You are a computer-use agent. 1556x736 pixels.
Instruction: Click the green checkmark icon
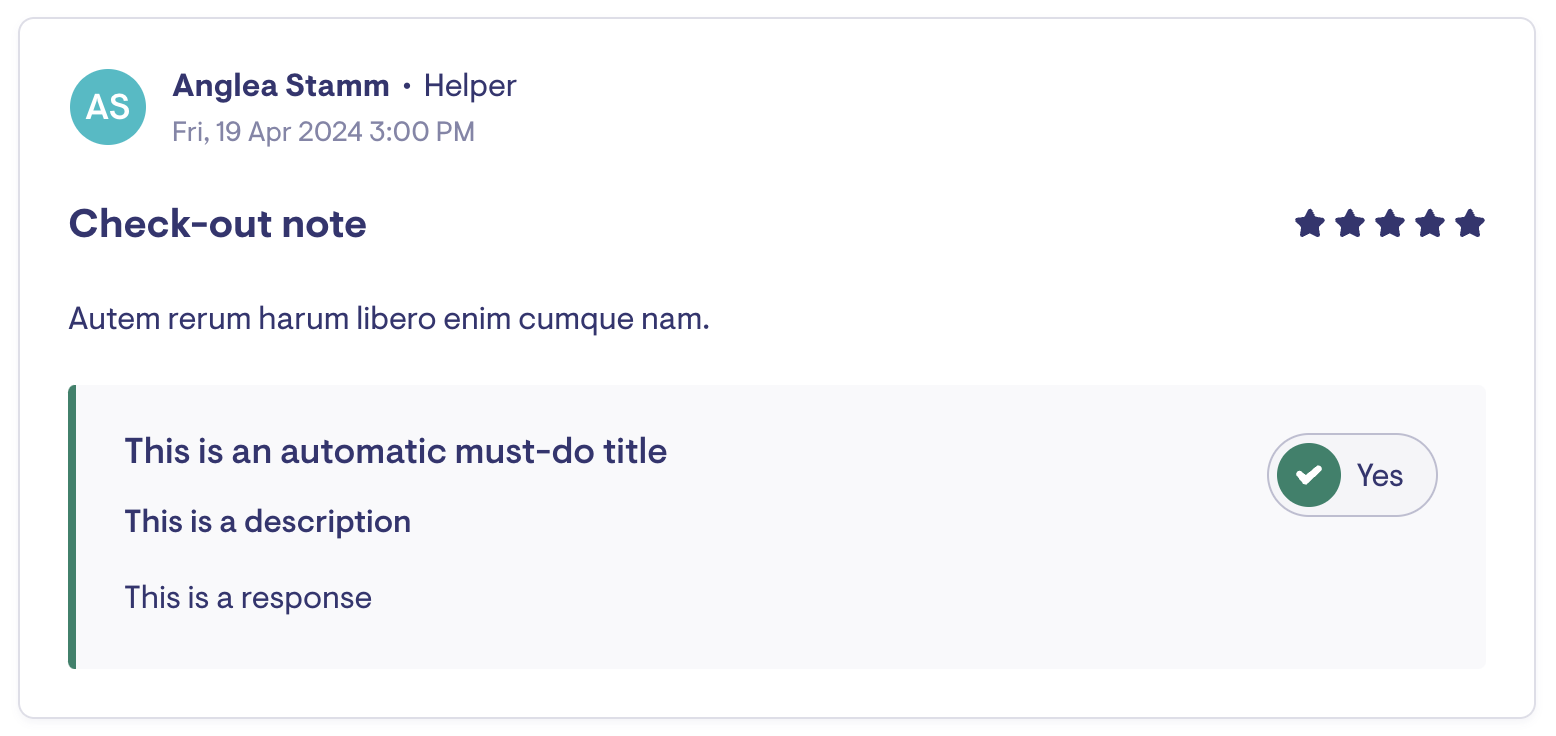[x=1308, y=475]
